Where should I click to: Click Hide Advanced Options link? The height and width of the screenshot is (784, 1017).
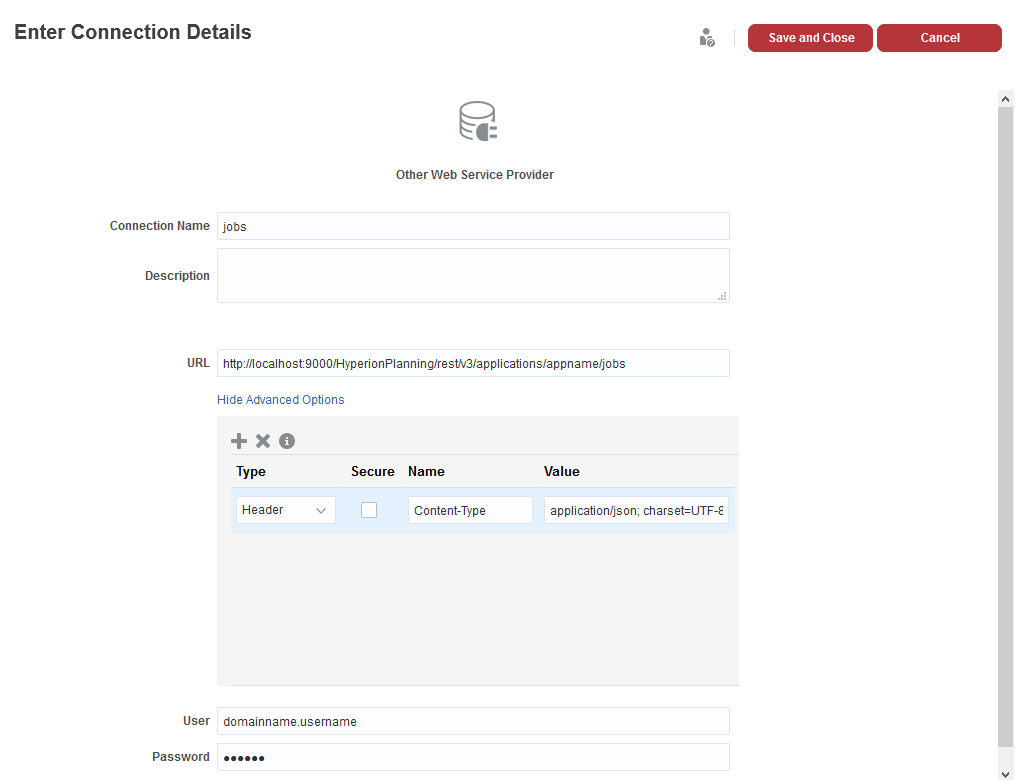pos(280,400)
